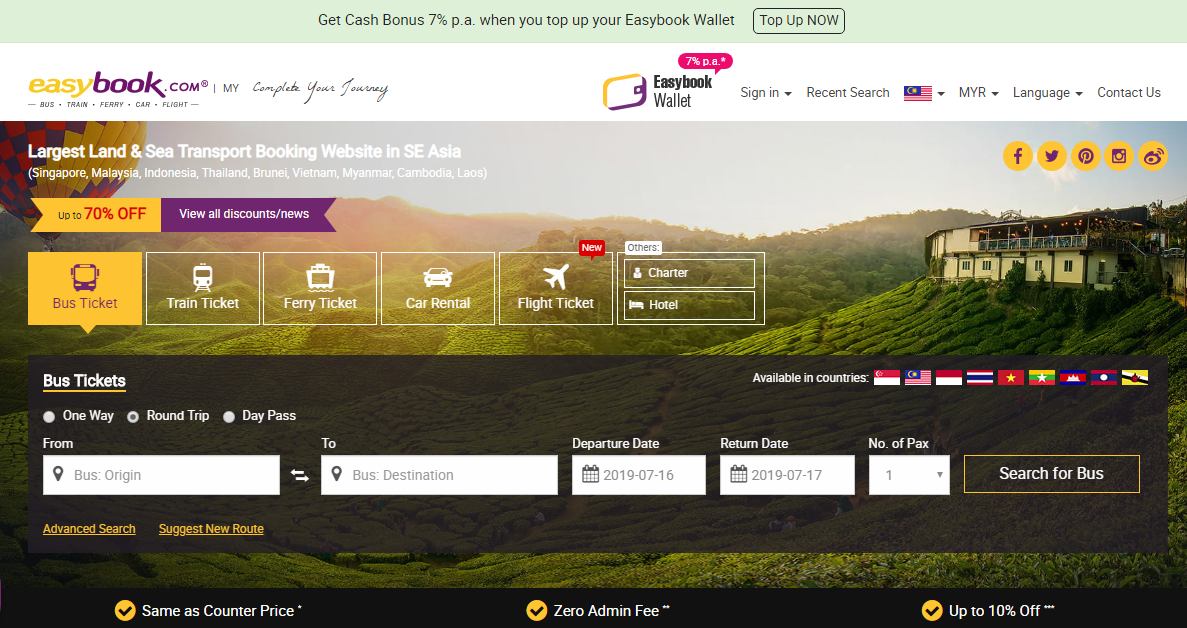
Task: Select the Charter option
Action: [690, 273]
